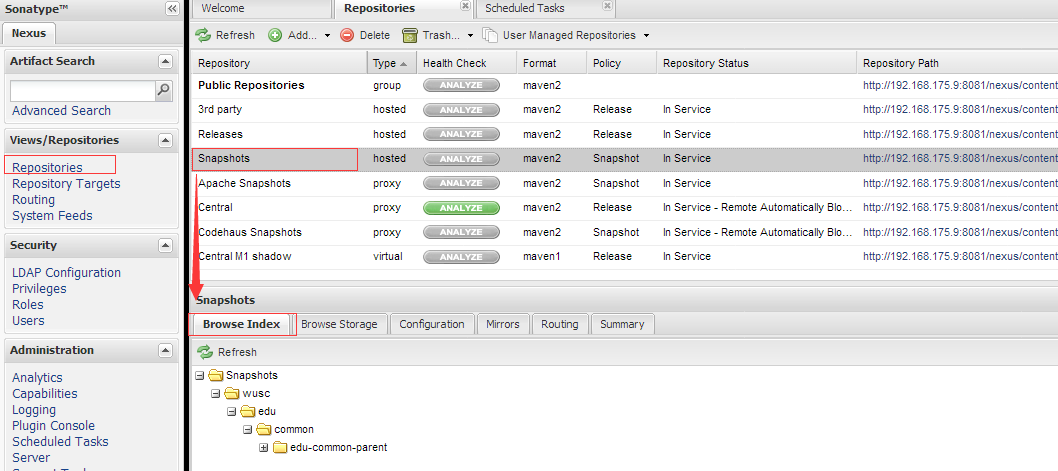Viewport: 1058px width, 471px height.
Task: Click the green Add plus icon
Action: point(275,35)
